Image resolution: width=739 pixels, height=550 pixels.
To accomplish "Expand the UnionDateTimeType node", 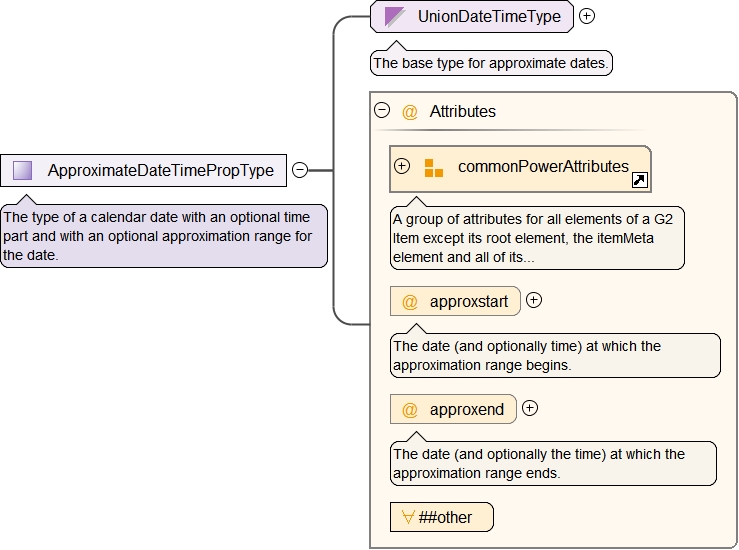I will click(x=587, y=16).
